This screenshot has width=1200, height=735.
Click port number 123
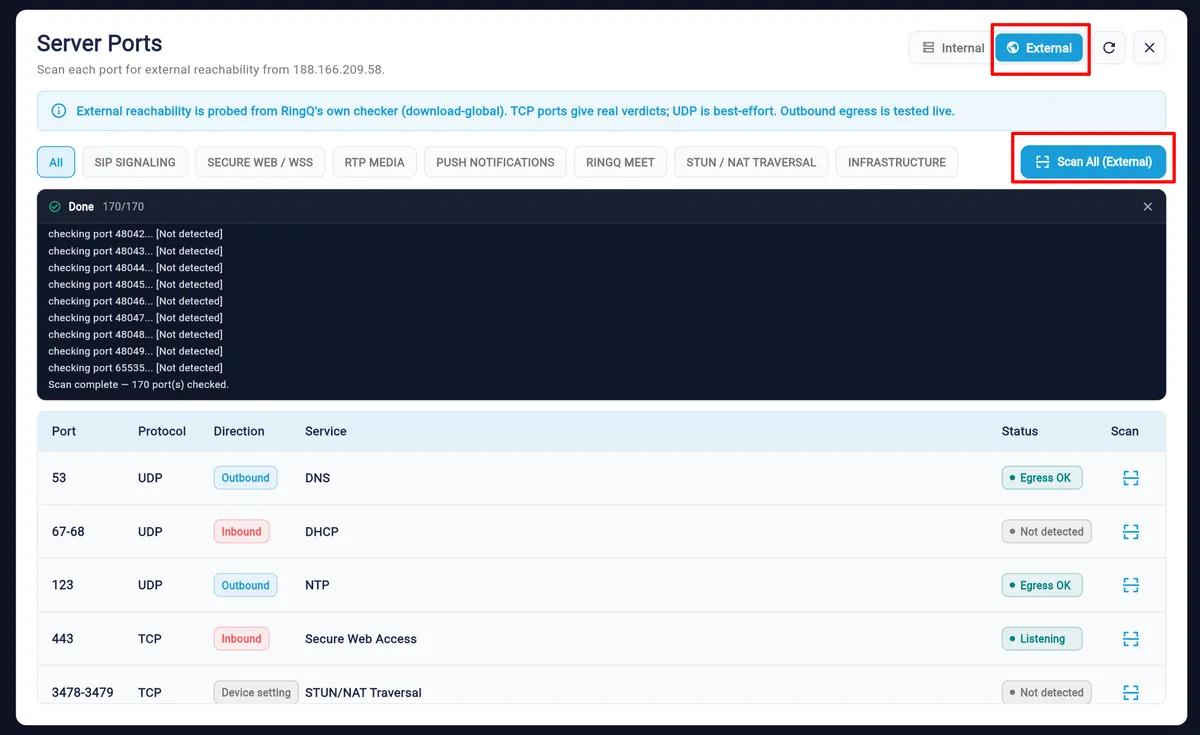point(62,585)
